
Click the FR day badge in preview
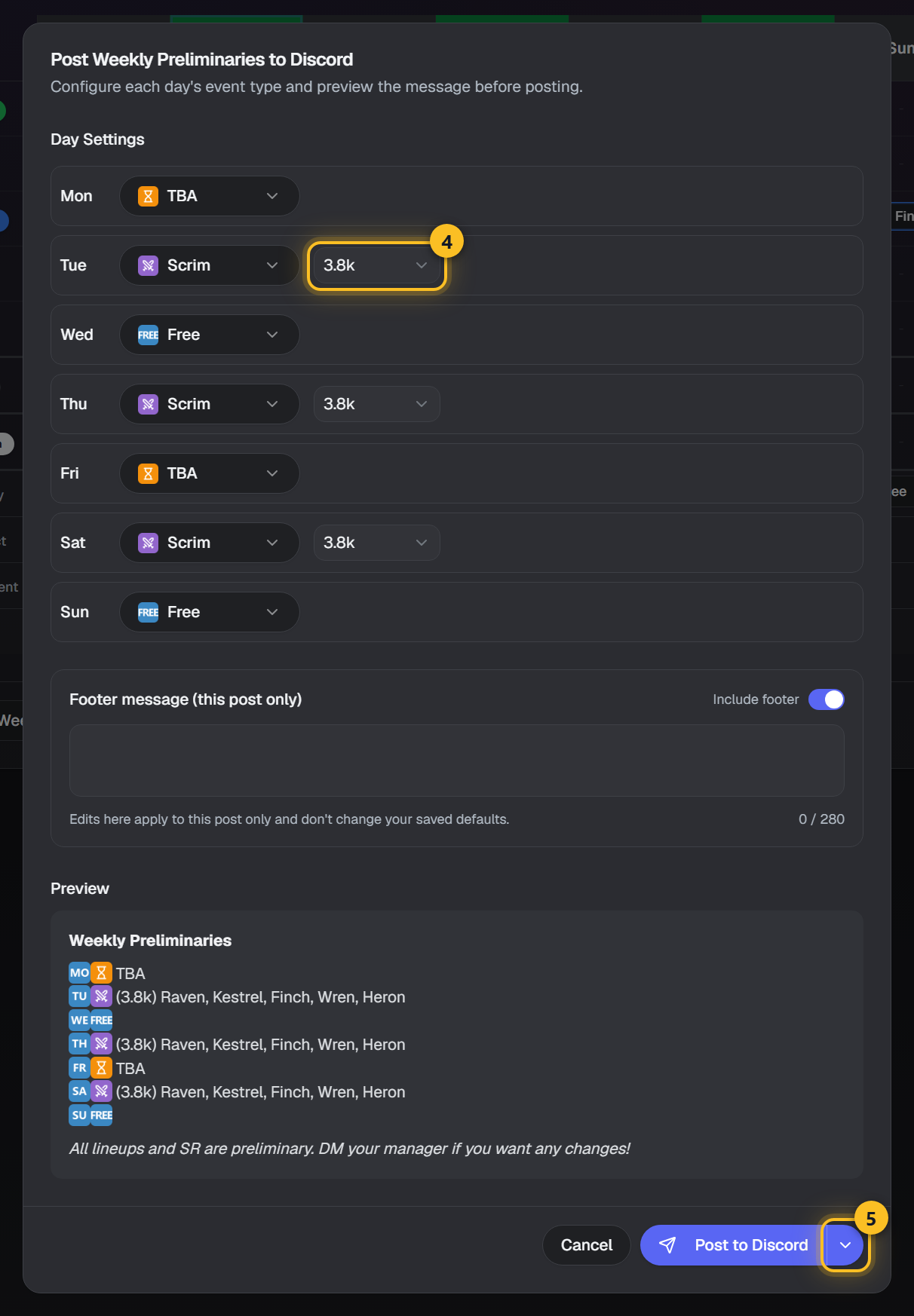79,1068
